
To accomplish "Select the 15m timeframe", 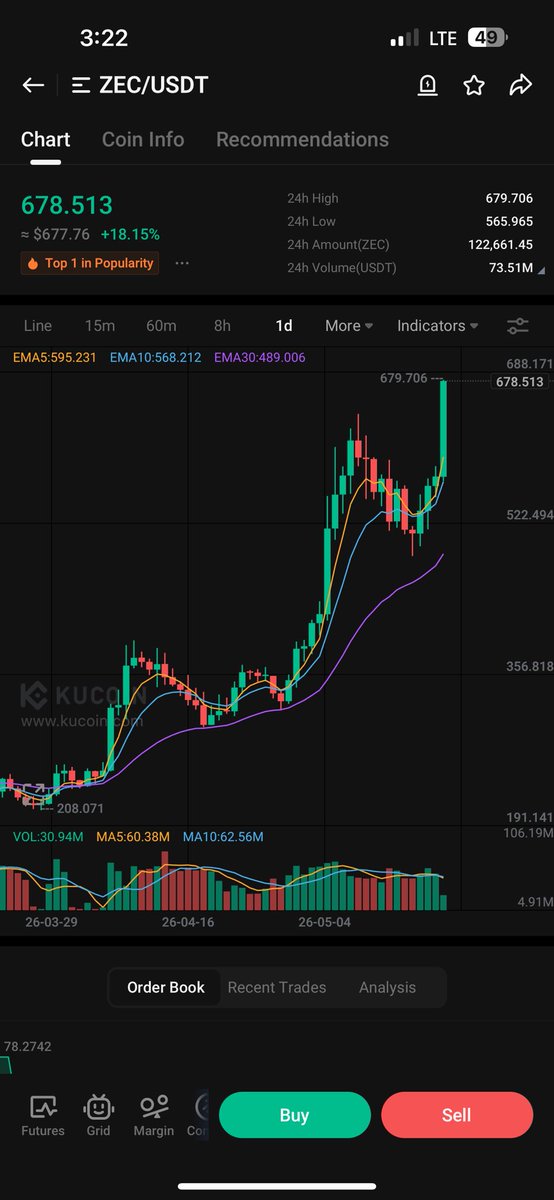I will [x=100, y=326].
